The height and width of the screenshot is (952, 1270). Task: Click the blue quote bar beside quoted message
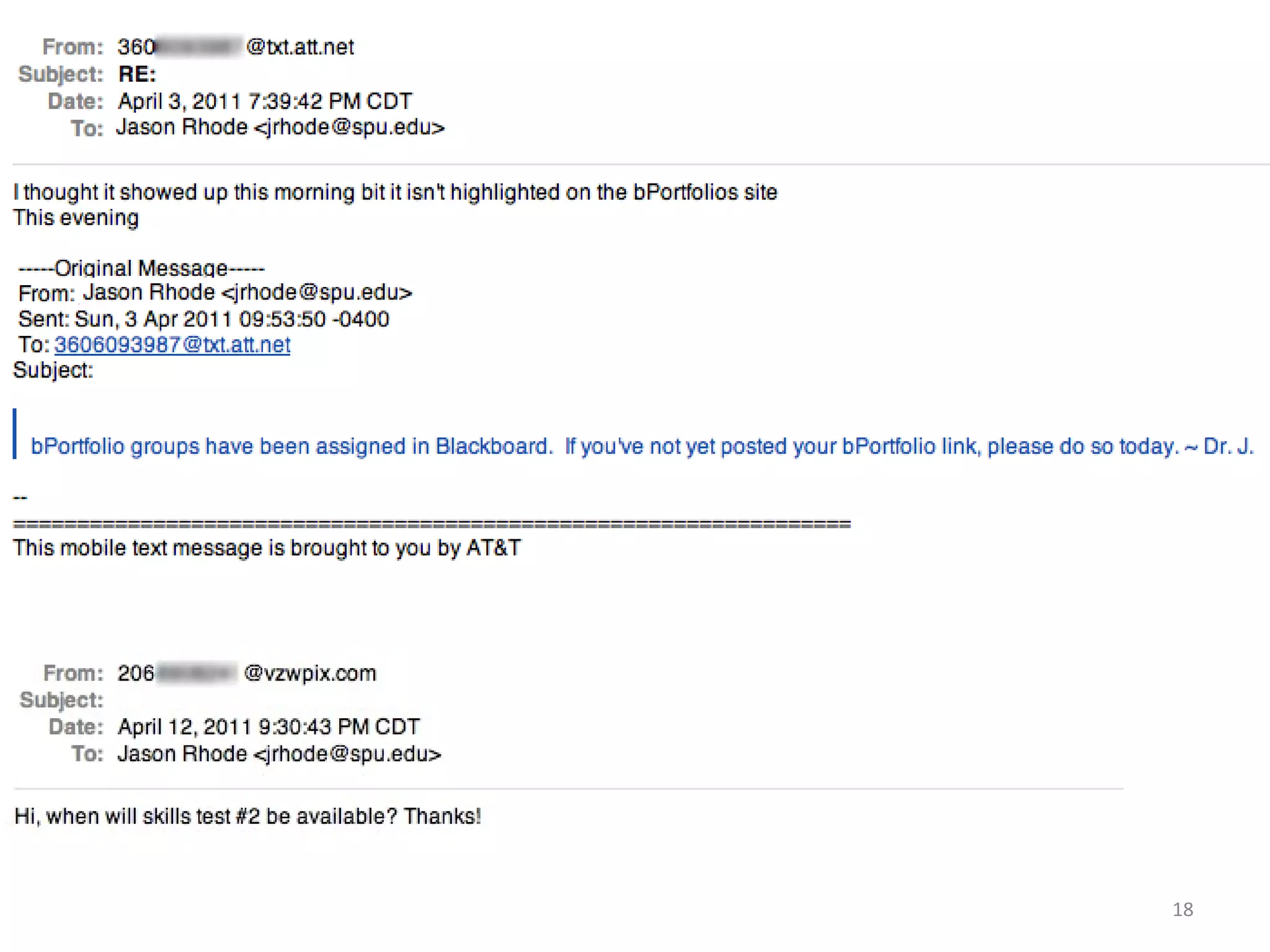[15, 434]
